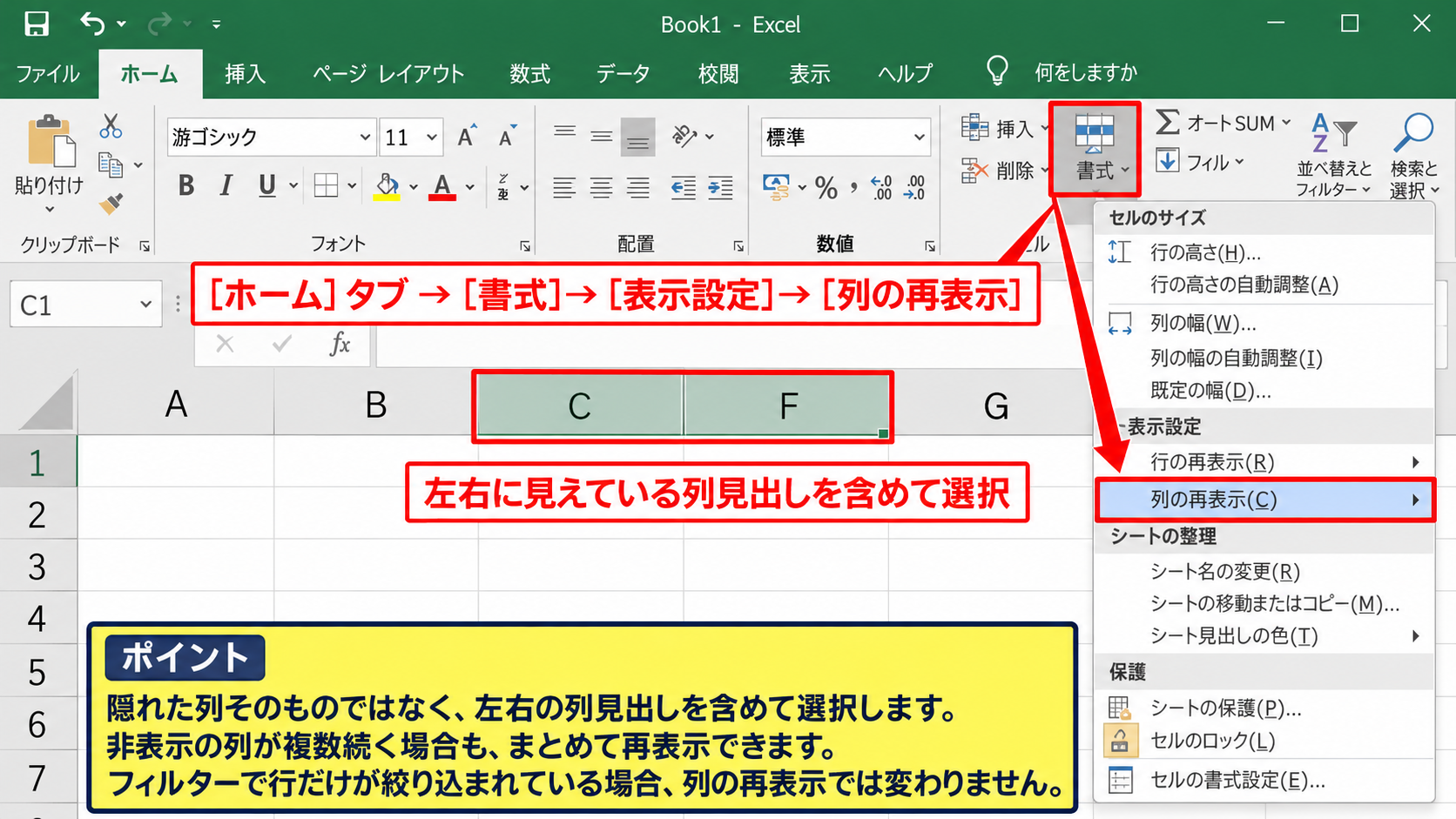The image size is (1456, 819).
Task: Click the Paste clipboard icon
Action: [x=51, y=140]
